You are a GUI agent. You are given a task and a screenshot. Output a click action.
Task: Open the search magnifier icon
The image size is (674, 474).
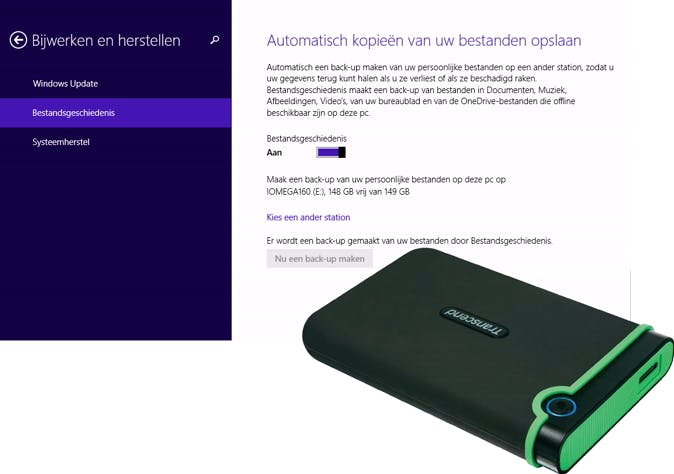coord(215,40)
